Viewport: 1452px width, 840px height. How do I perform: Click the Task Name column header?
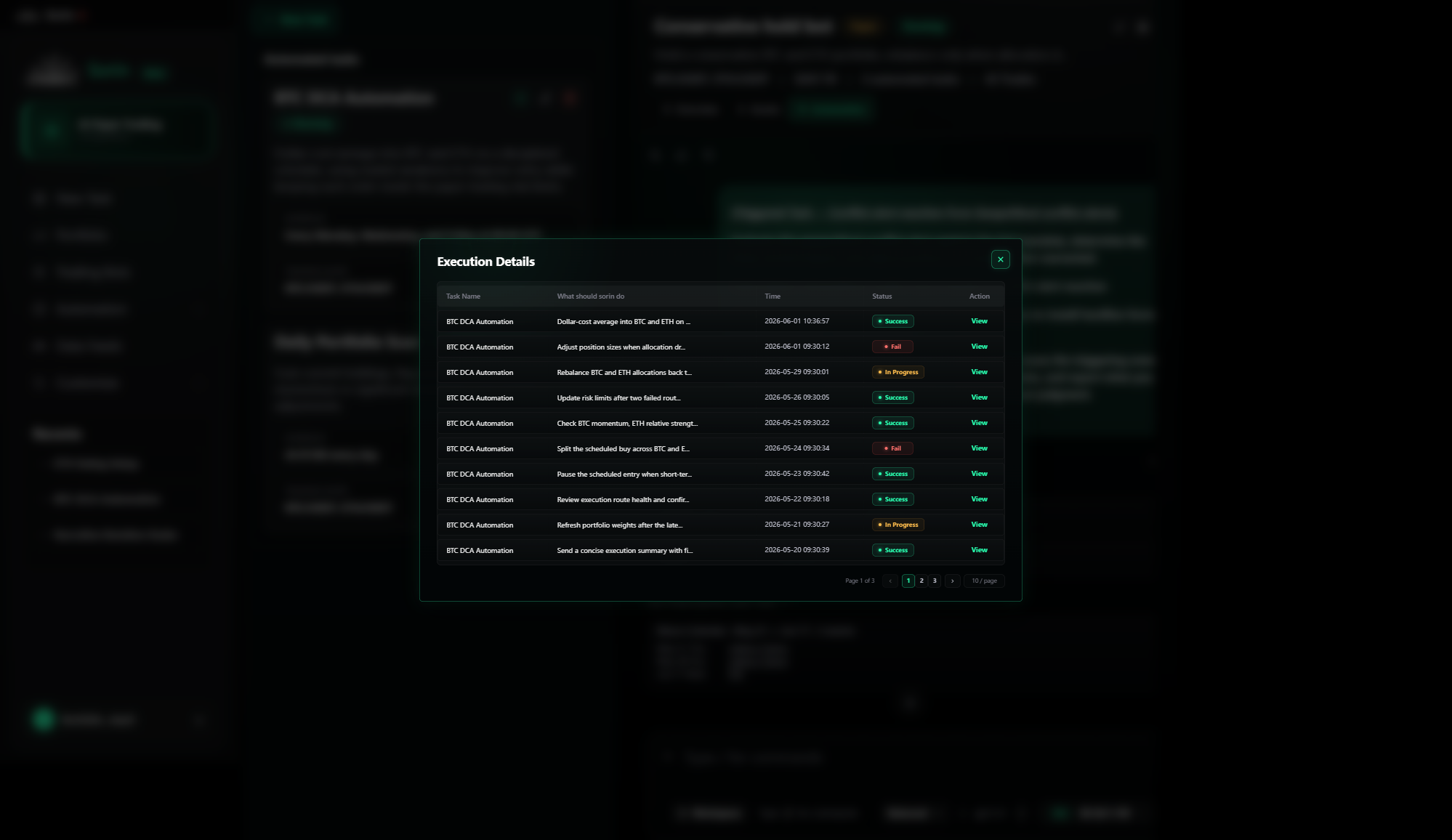(463, 296)
